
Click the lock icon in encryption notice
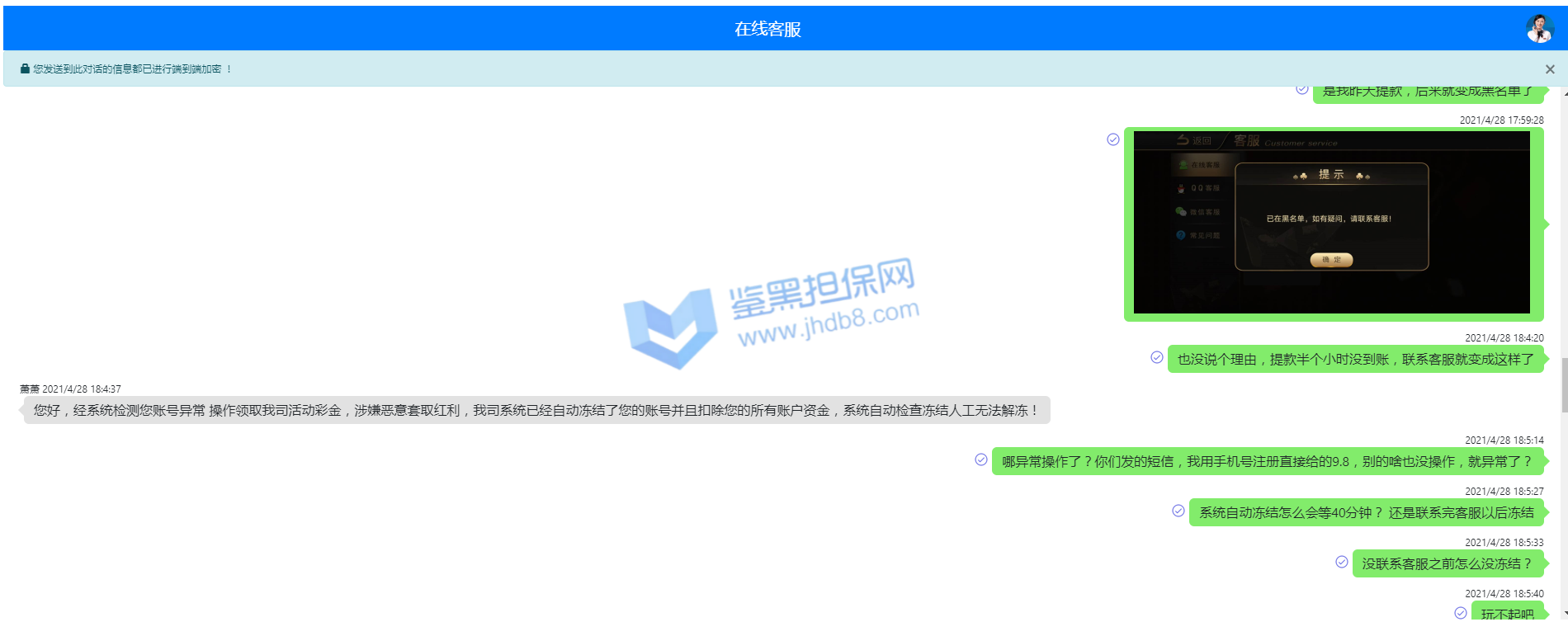[25, 68]
